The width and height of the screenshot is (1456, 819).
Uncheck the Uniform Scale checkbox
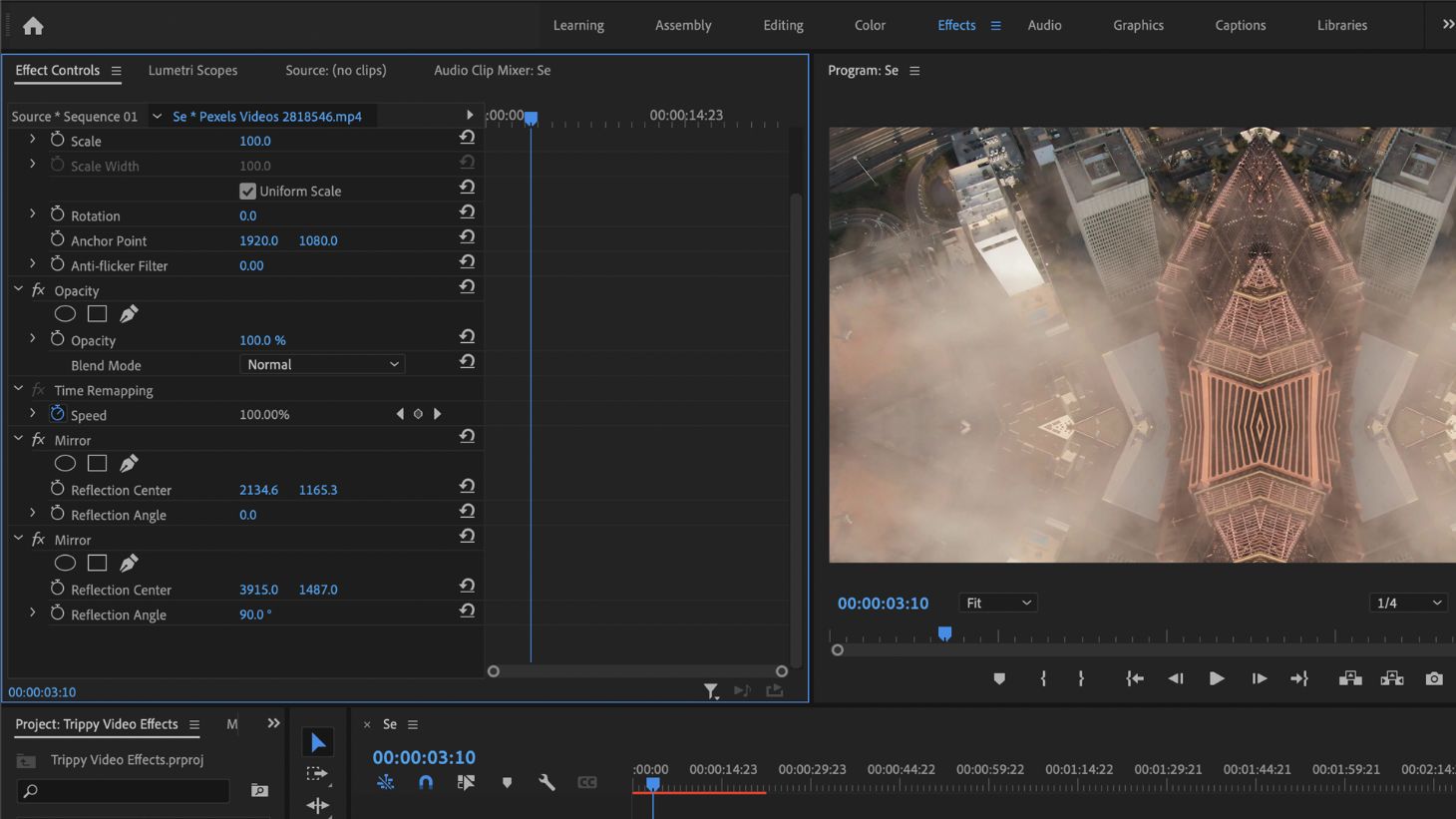(x=246, y=190)
